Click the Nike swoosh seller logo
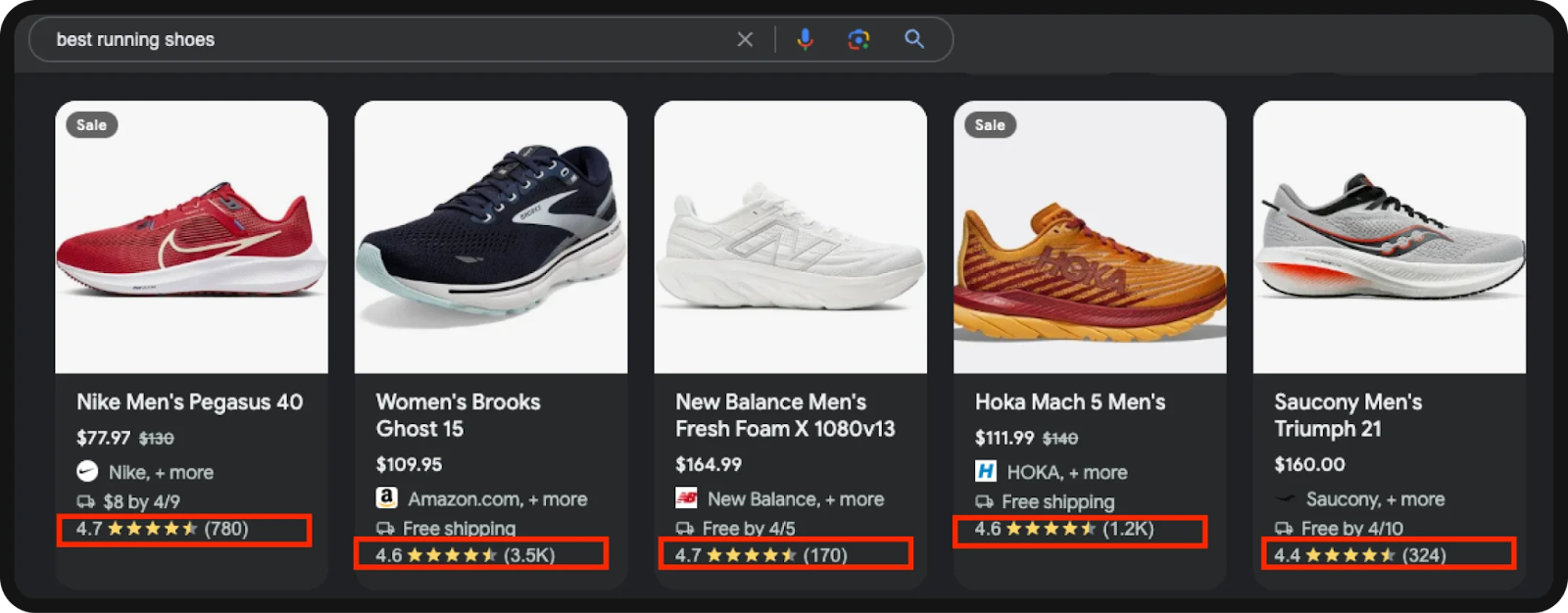This screenshot has width=1568, height=613. [87, 472]
